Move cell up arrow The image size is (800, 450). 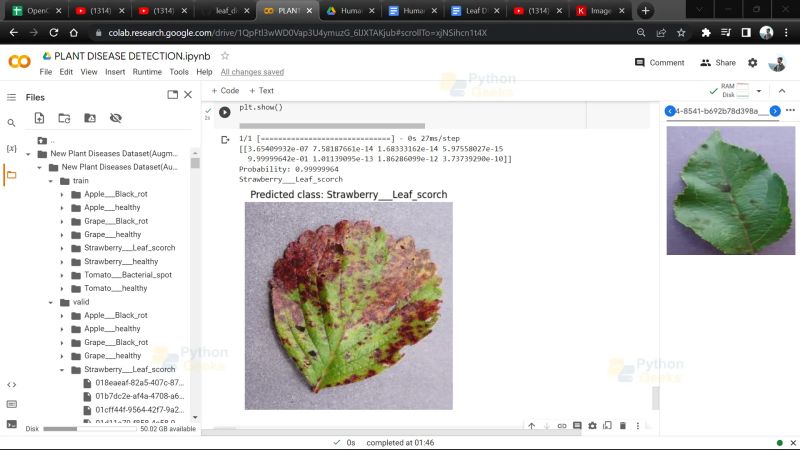(x=532, y=426)
